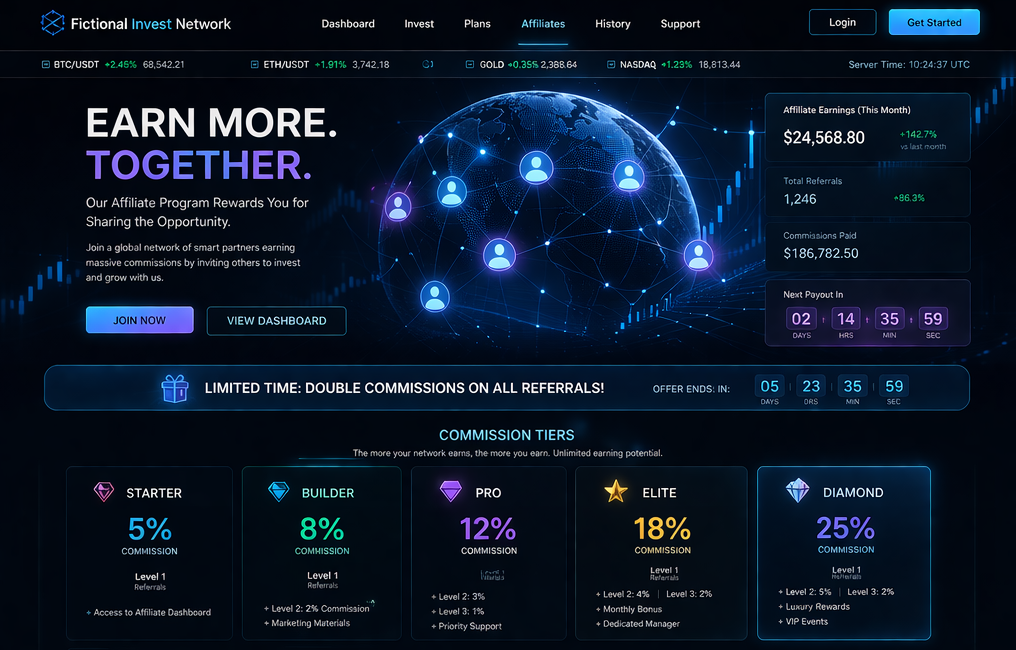Click the Get Started button
This screenshot has width=1016, height=650.
click(934, 22)
